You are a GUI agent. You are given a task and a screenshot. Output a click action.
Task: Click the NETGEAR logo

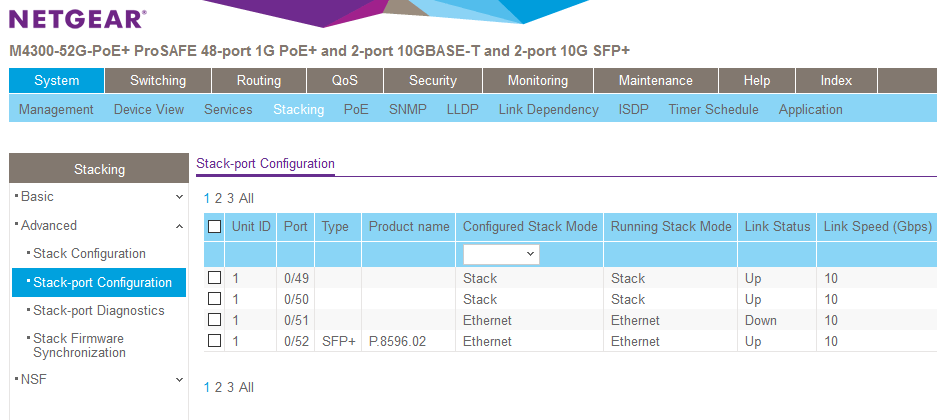click(x=77, y=17)
